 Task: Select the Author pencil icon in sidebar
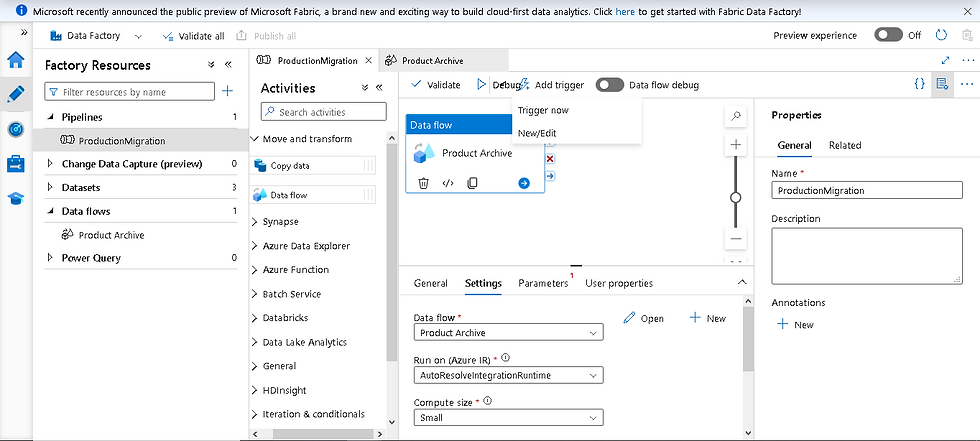pos(16,94)
